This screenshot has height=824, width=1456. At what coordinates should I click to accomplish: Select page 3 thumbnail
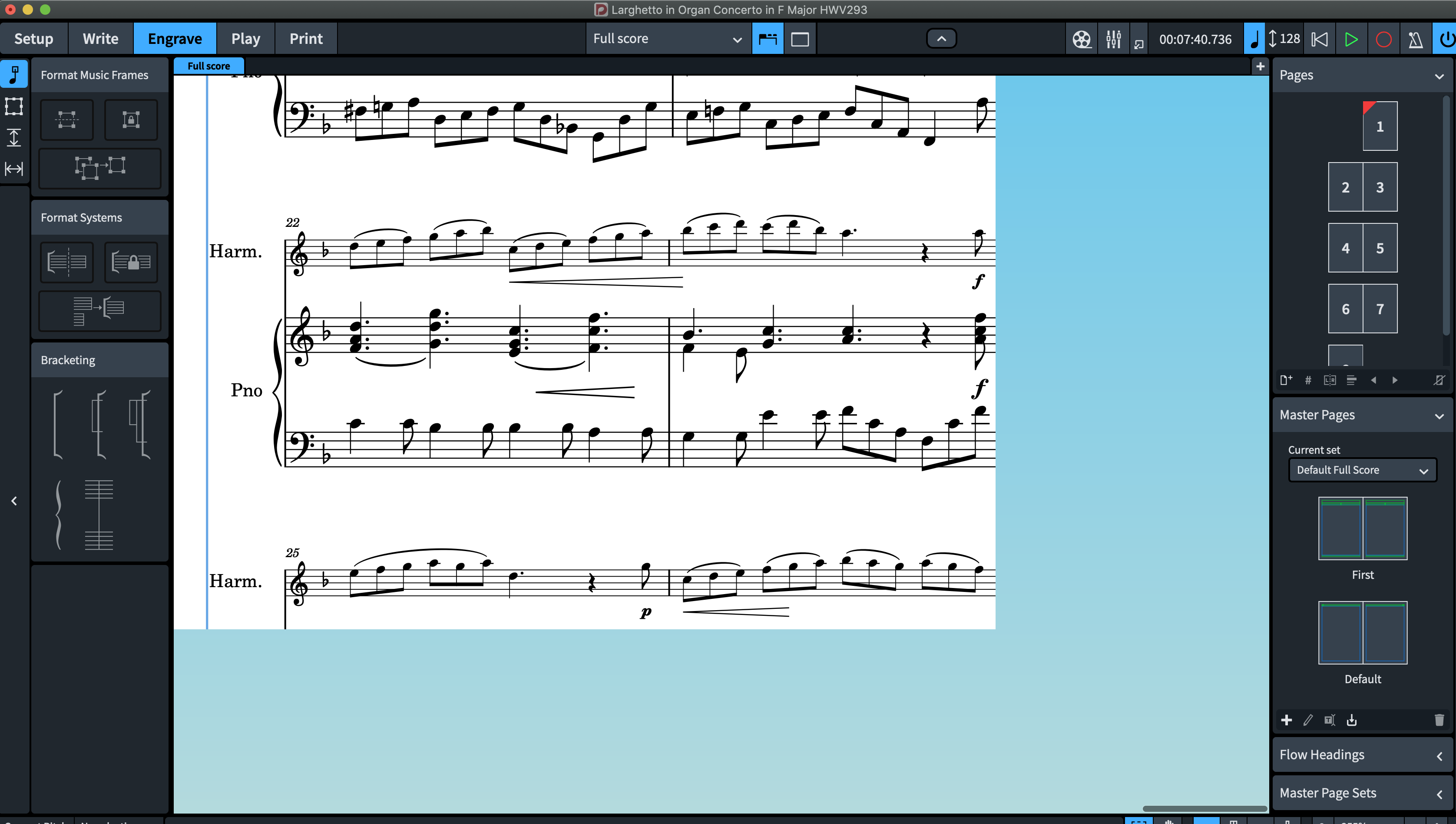[x=1380, y=187]
